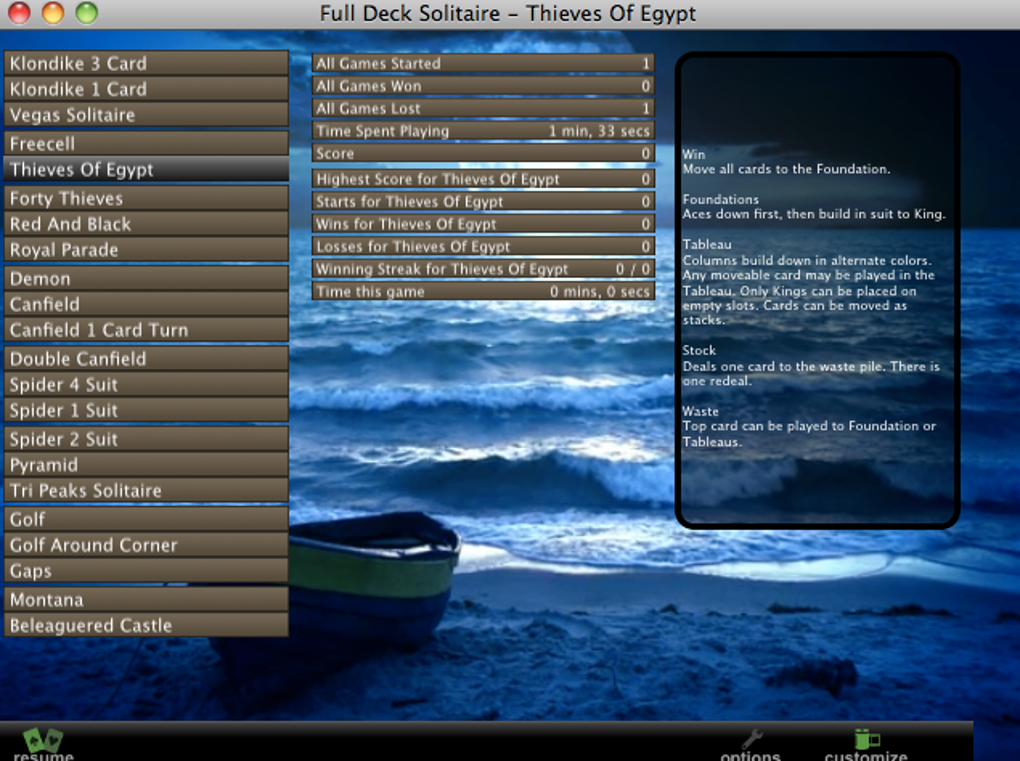Click the All Games Started stat row
Viewport: 1020px width, 761px height.
click(x=483, y=63)
